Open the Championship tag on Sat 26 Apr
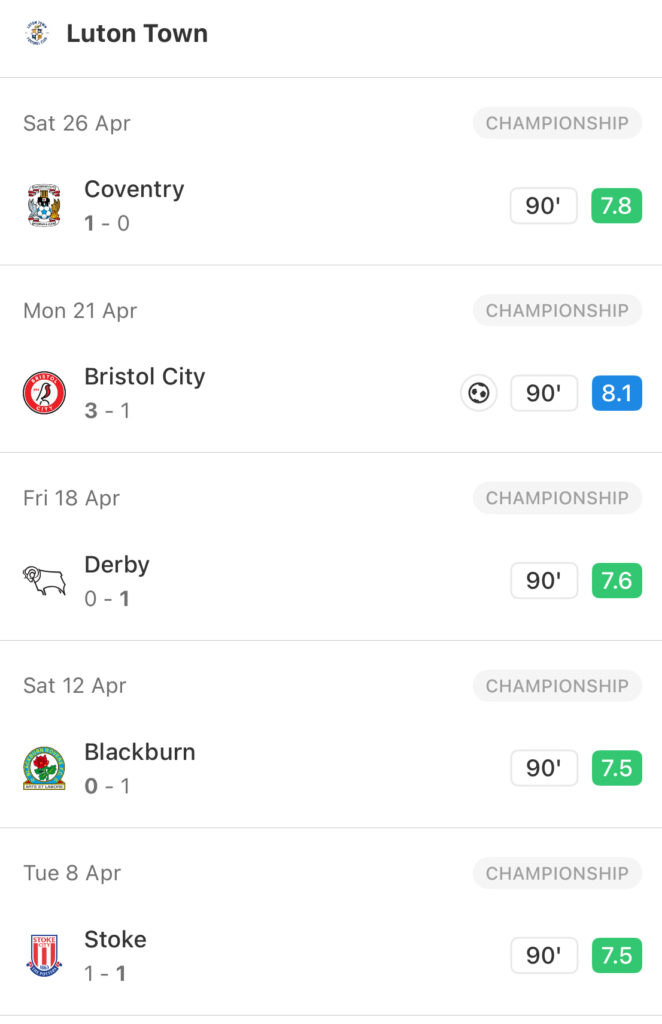The width and height of the screenshot is (662, 1024). pos(557,123)
